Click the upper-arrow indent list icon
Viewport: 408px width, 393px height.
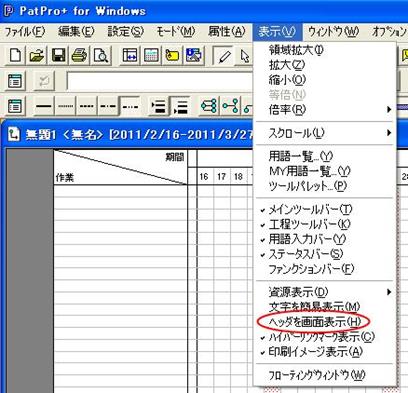(x=158, y=107)
